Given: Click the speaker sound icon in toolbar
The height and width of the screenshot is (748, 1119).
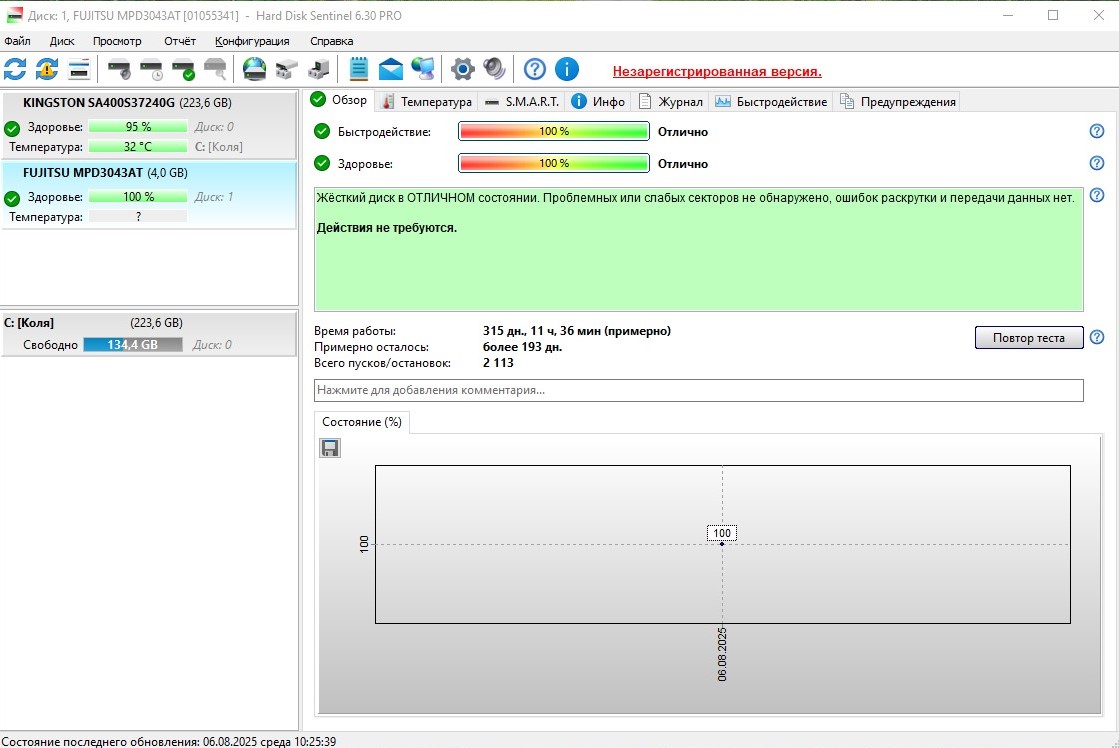Looking at the screenshot, I should 494,69.
